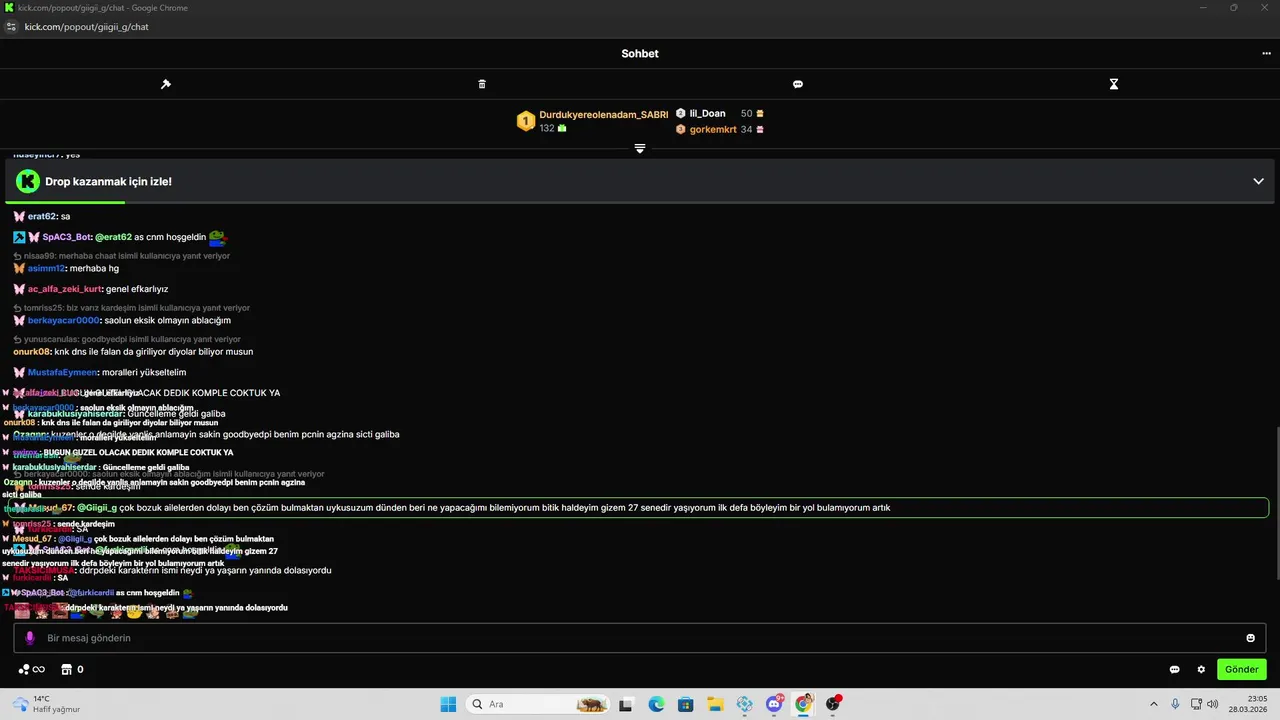This screenshot has width=1280, height=720.
Task: Collapse the leaderboard with the arrow handle
Action: [640, 148]
